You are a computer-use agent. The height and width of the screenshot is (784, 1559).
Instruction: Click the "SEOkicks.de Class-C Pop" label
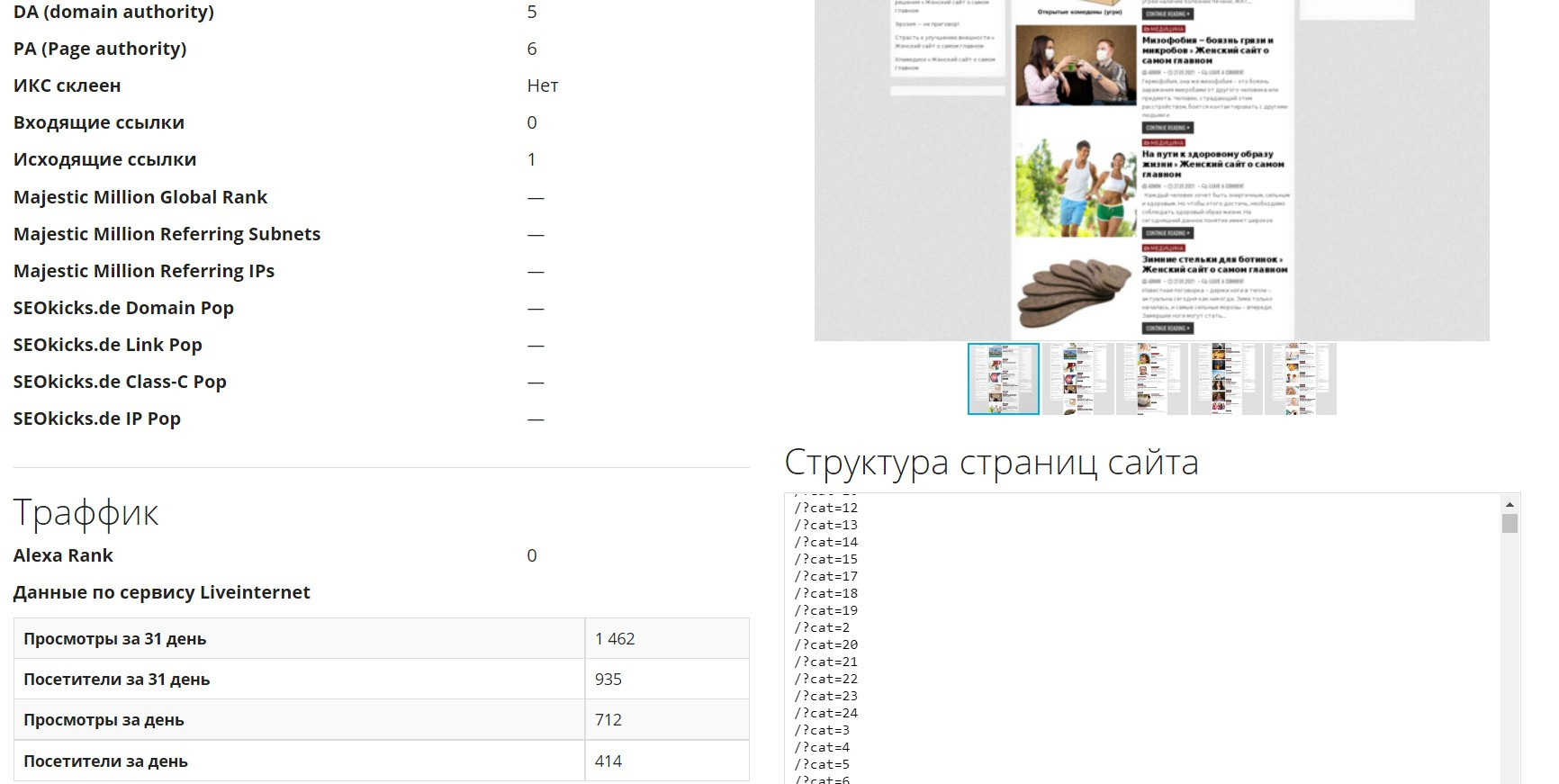[x=120, y=382]
